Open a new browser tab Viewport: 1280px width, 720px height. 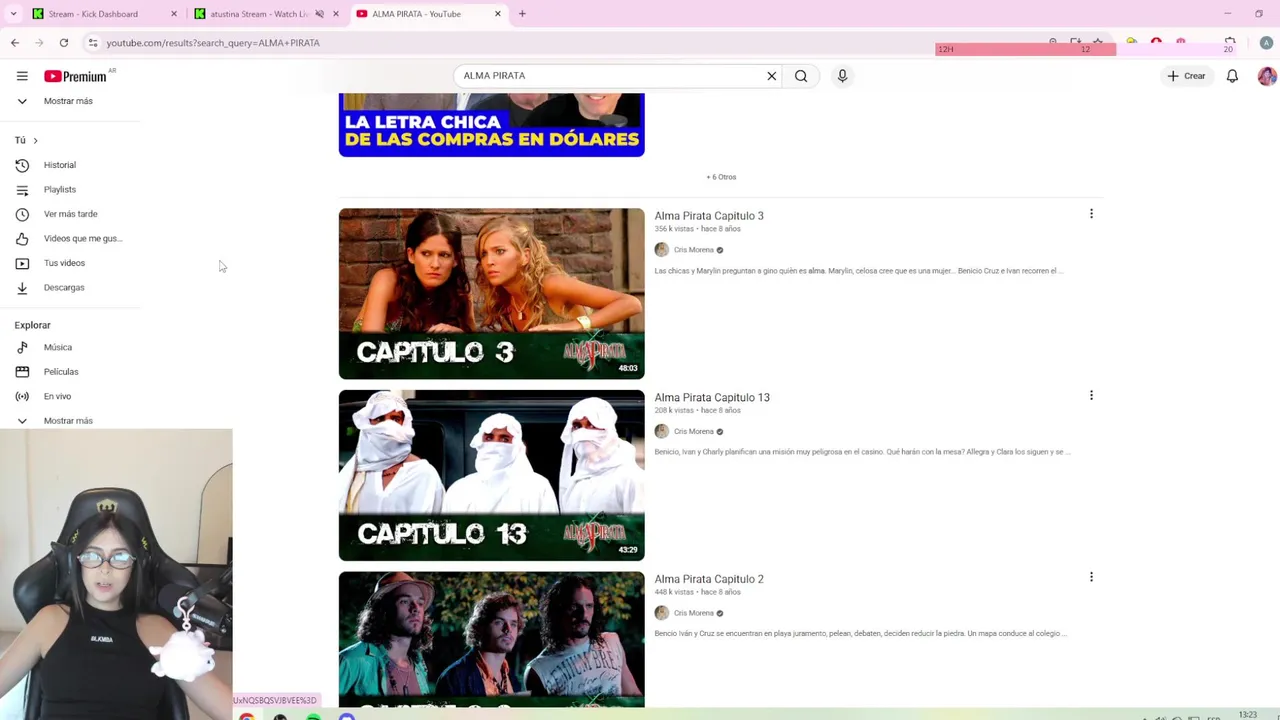pyautogui.click(x=522, y=14)
